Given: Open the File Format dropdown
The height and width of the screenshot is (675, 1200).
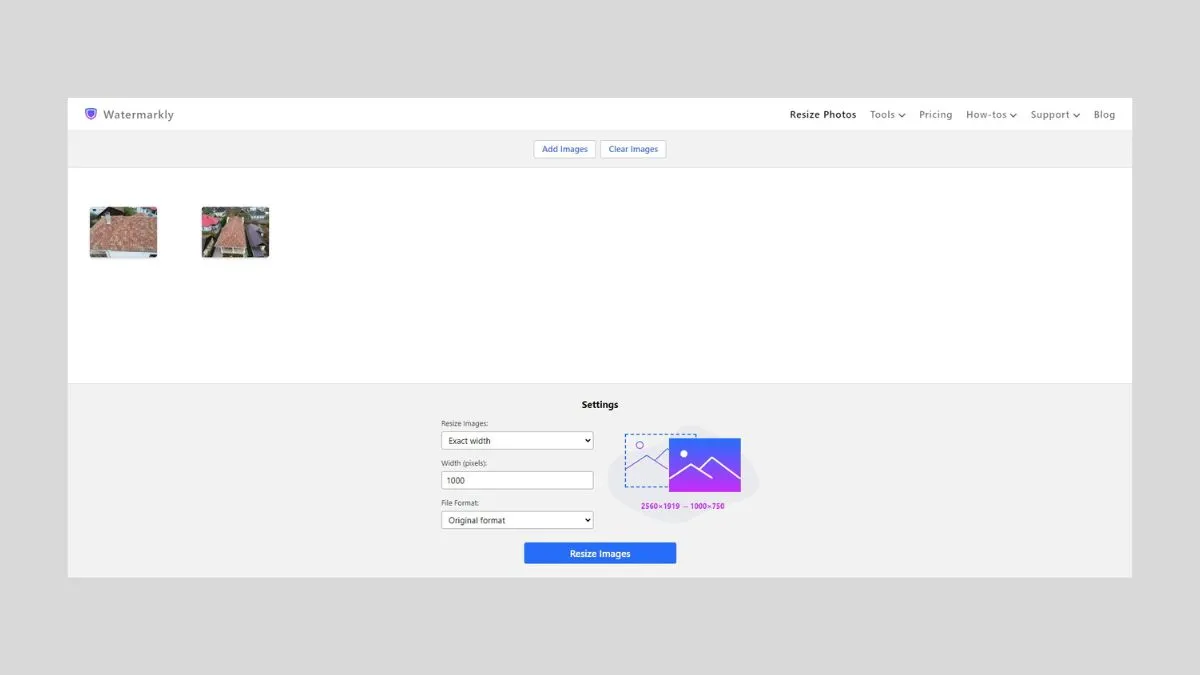Looking at the screenshot, I should (x=516, y=519).
